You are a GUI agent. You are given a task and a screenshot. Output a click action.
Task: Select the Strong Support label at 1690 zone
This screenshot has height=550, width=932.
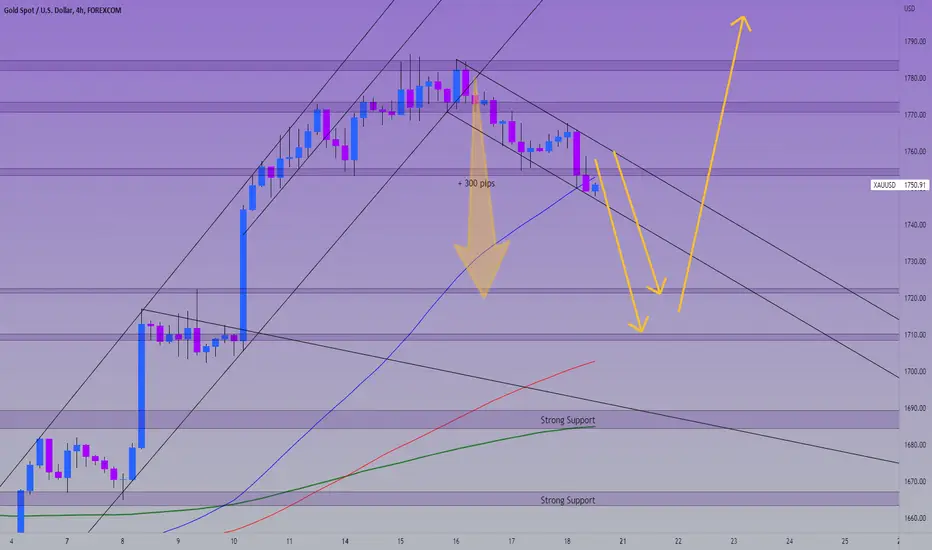(568, 420)
